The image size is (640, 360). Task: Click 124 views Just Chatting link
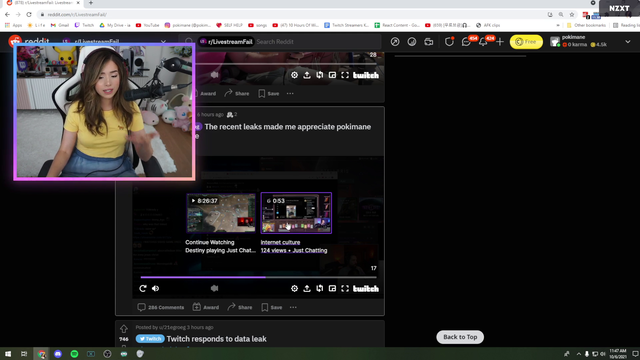tap(294, 251)
